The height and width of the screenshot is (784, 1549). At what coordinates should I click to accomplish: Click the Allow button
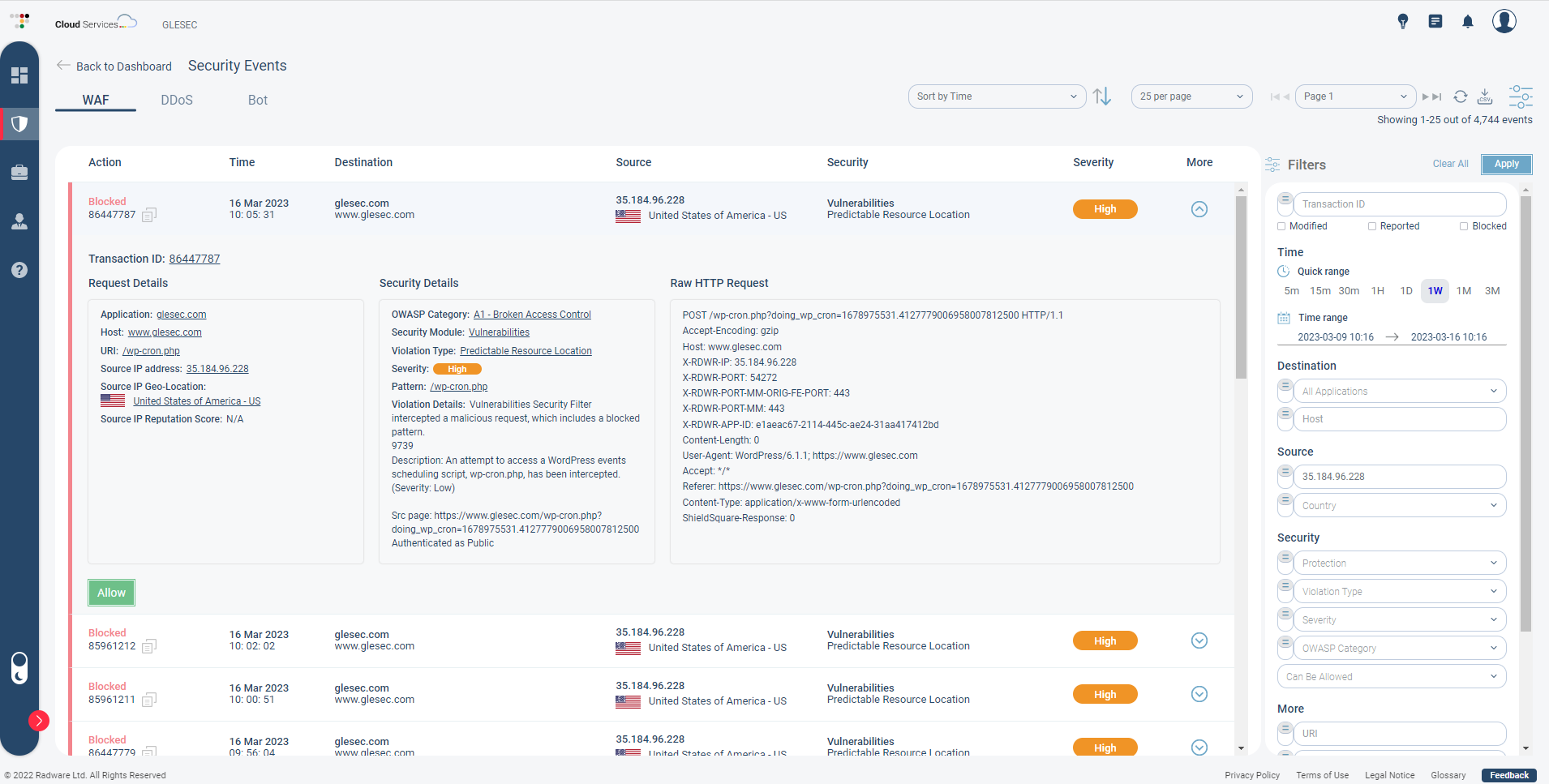point(112,593)
